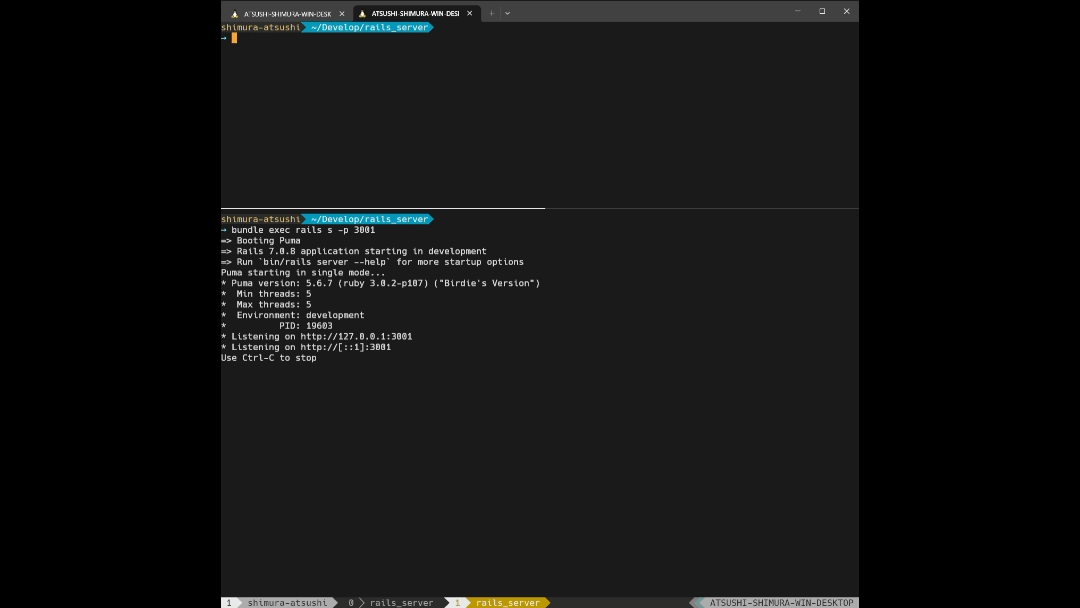Select the active ATSUSHI-SHIMURA-WIN-DESI tab
Screen dimensions: 1080x608
(413, 13)
